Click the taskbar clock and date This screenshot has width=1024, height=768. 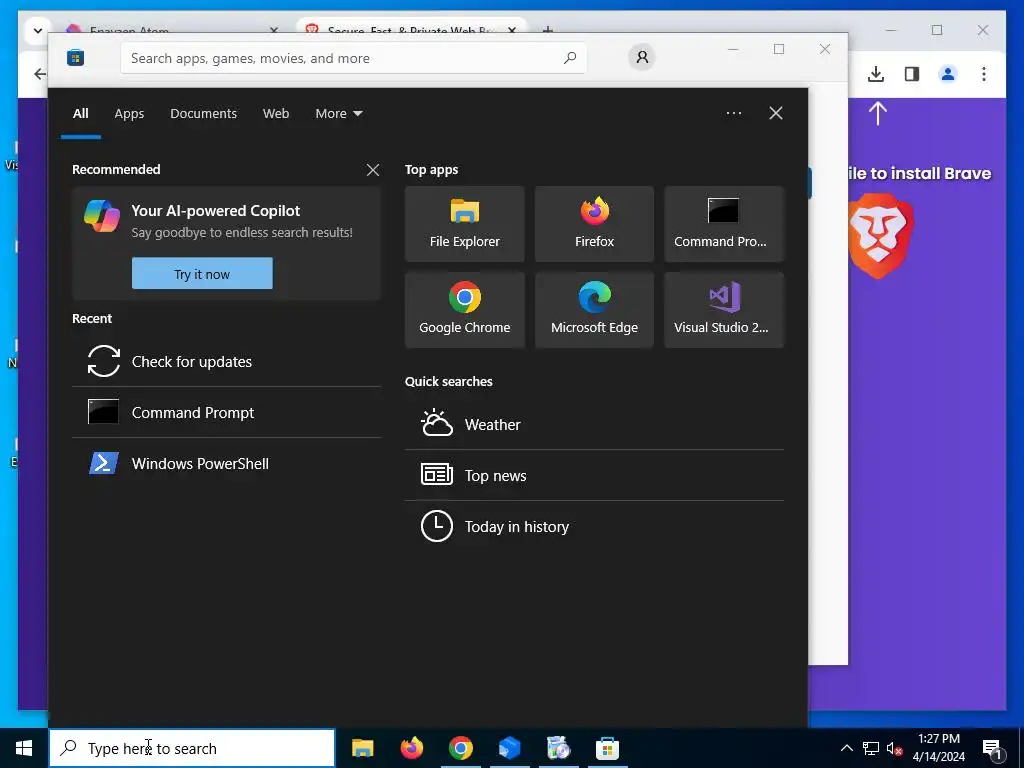click(x=938, y=748)
